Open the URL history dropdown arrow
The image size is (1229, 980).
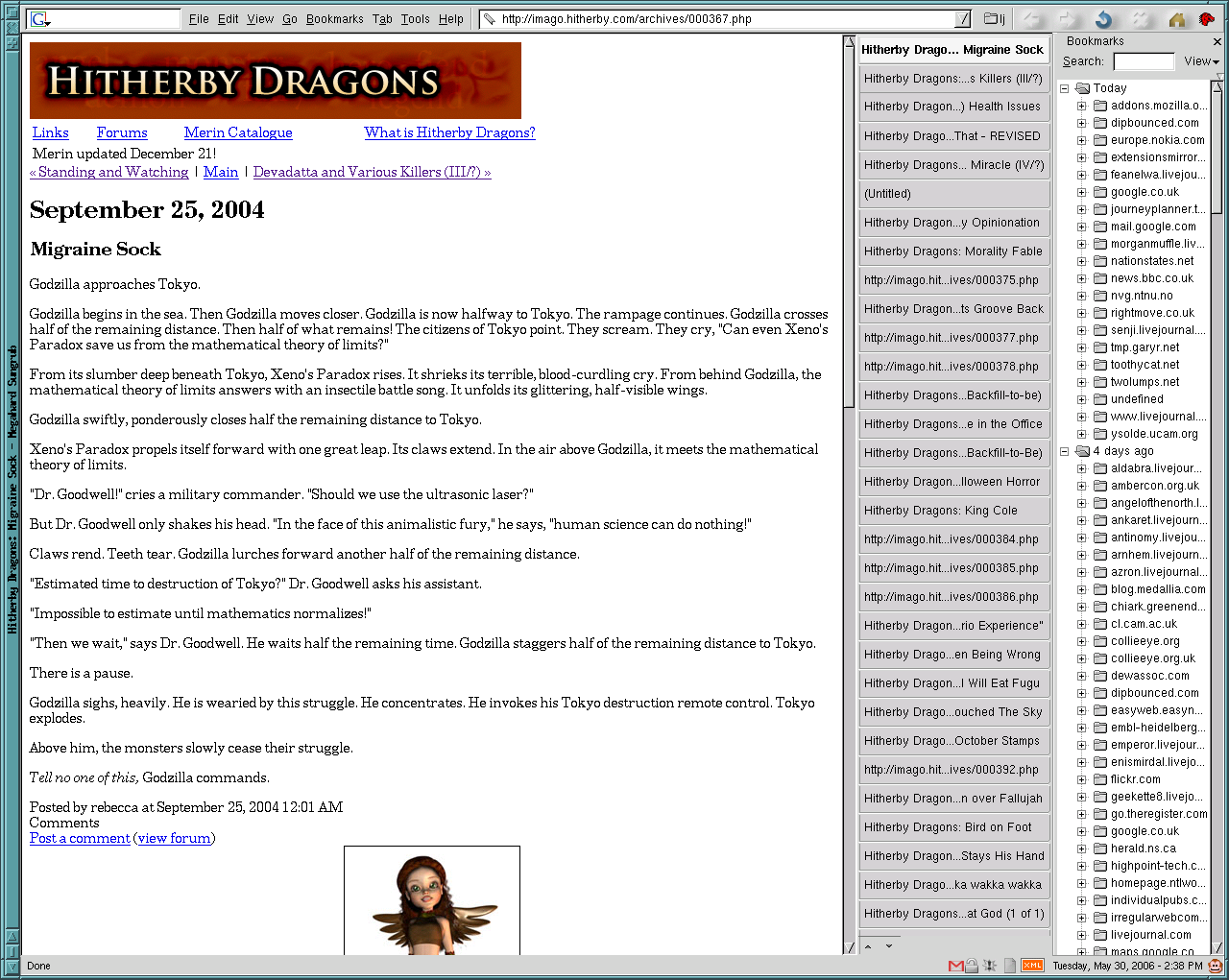pos(962,19)
